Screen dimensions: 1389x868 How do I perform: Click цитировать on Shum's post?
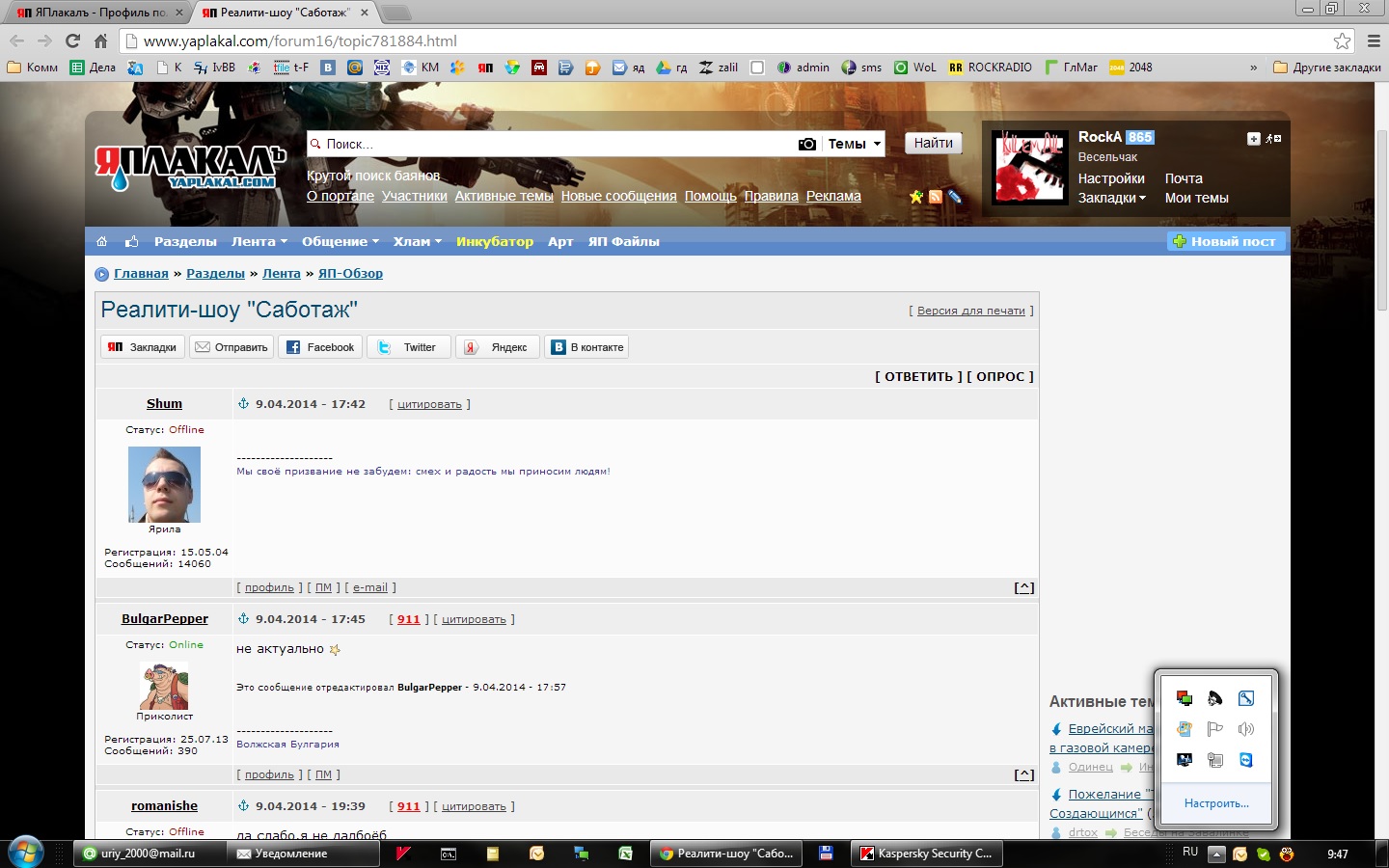(429, 404)
